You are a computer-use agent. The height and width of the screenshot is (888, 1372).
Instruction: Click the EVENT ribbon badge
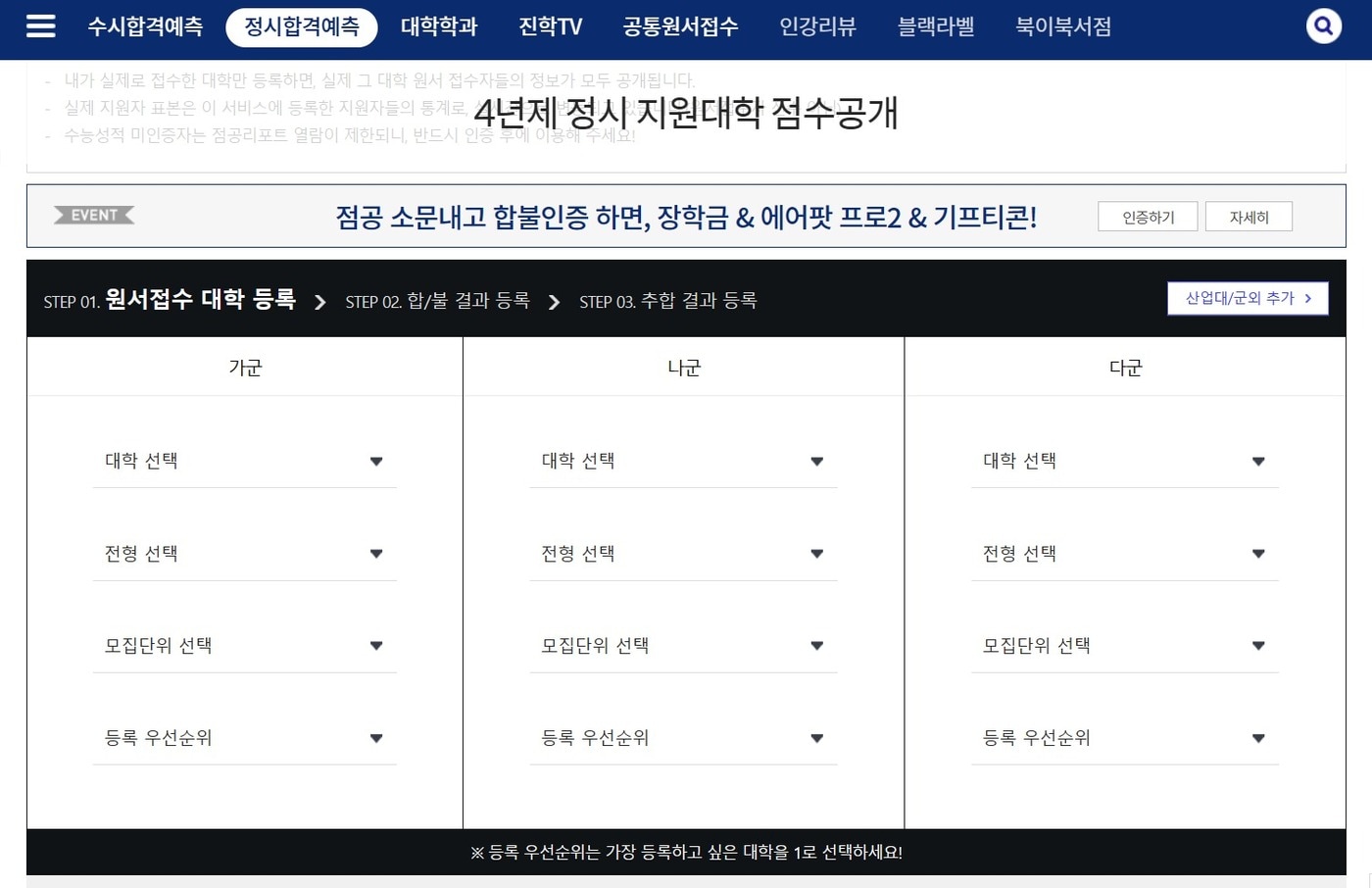pyautogui.click(x=94, y=215)
